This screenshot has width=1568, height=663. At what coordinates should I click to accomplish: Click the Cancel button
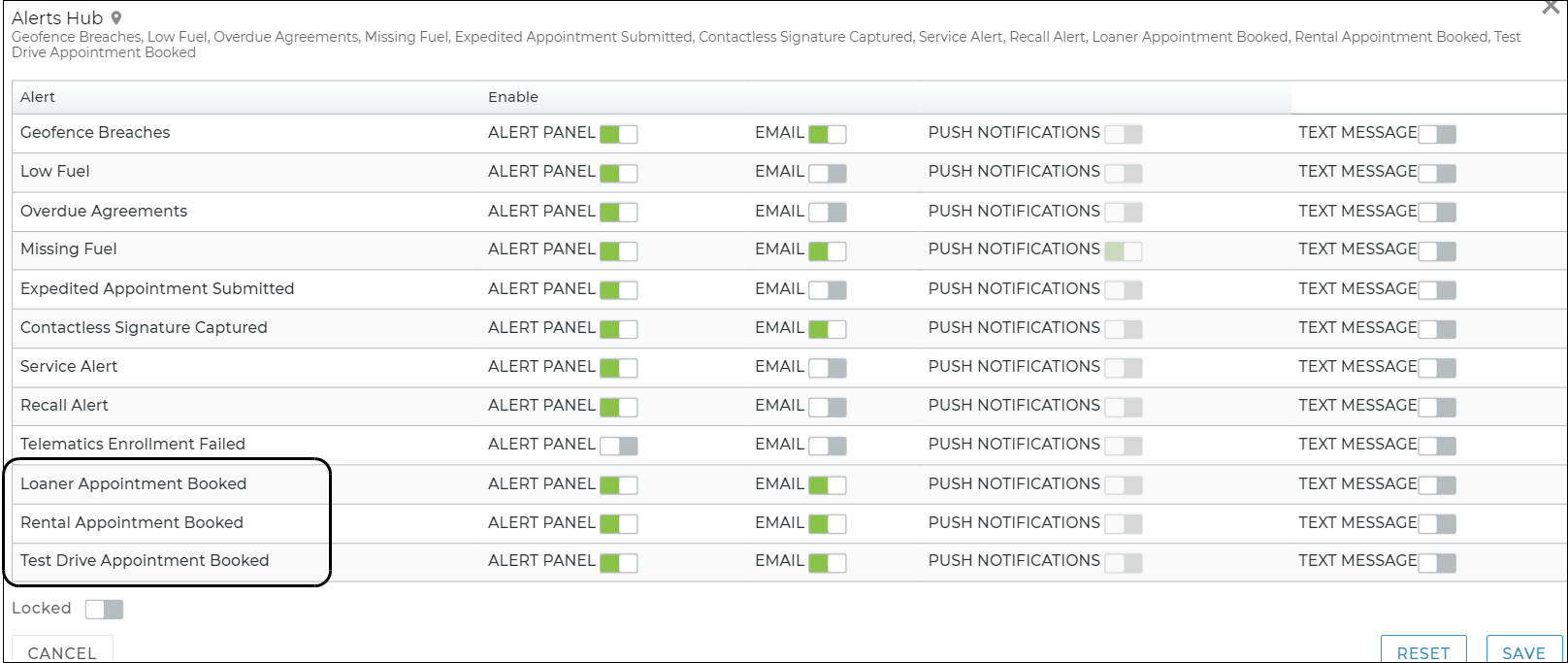[x=62, y=651]
